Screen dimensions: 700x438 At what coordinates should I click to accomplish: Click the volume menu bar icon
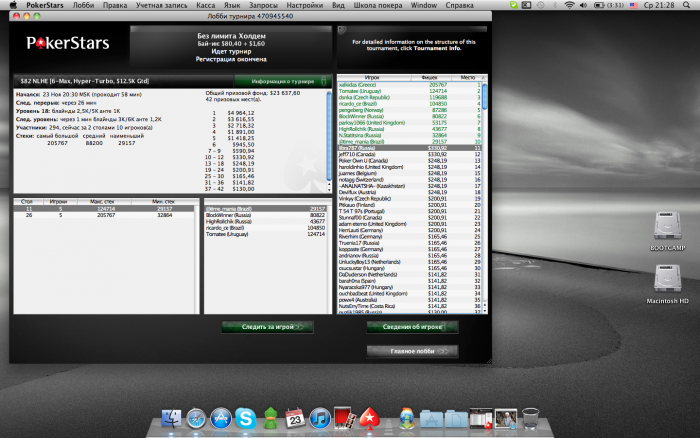(583, 5)
